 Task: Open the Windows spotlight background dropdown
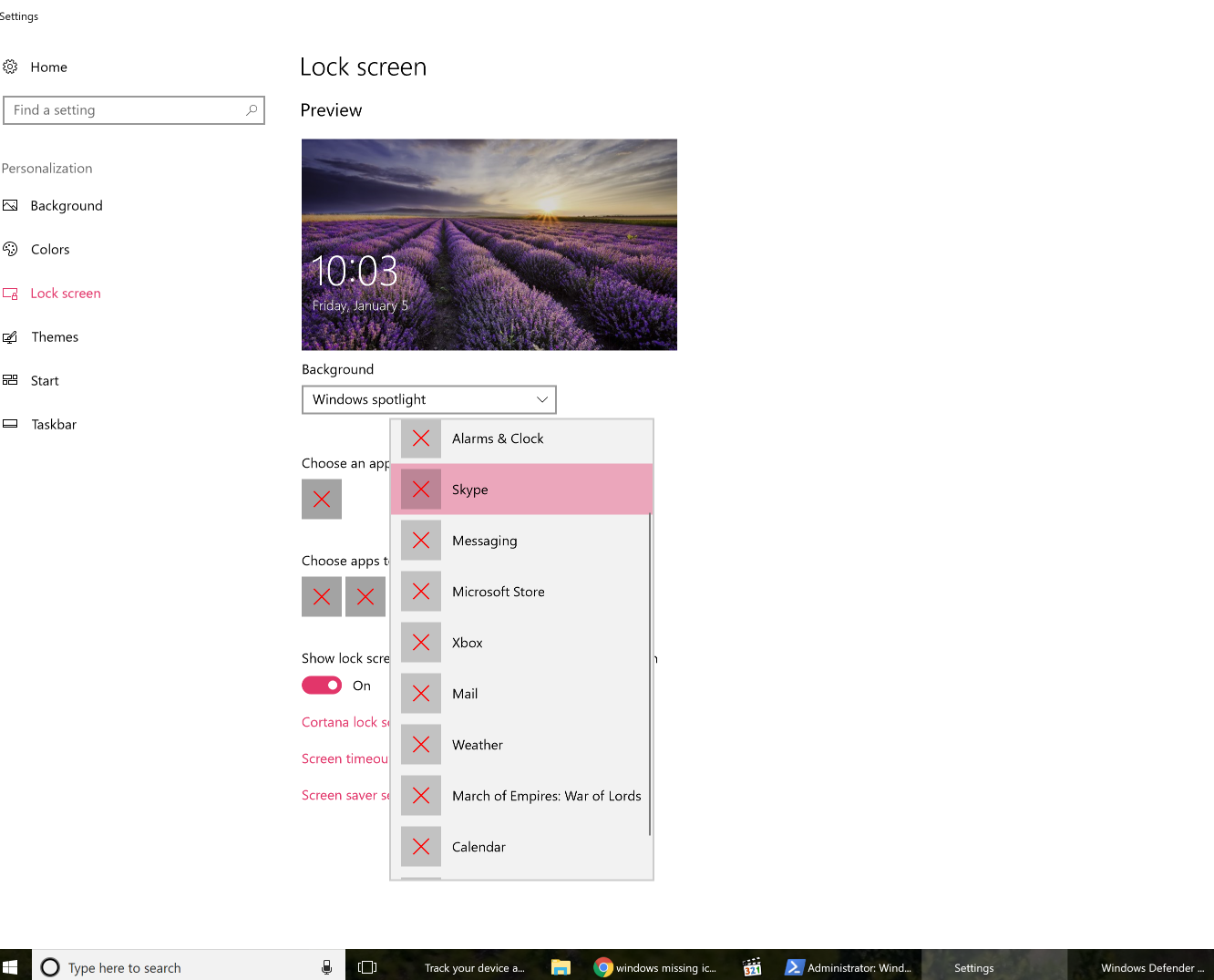[428, 399]
